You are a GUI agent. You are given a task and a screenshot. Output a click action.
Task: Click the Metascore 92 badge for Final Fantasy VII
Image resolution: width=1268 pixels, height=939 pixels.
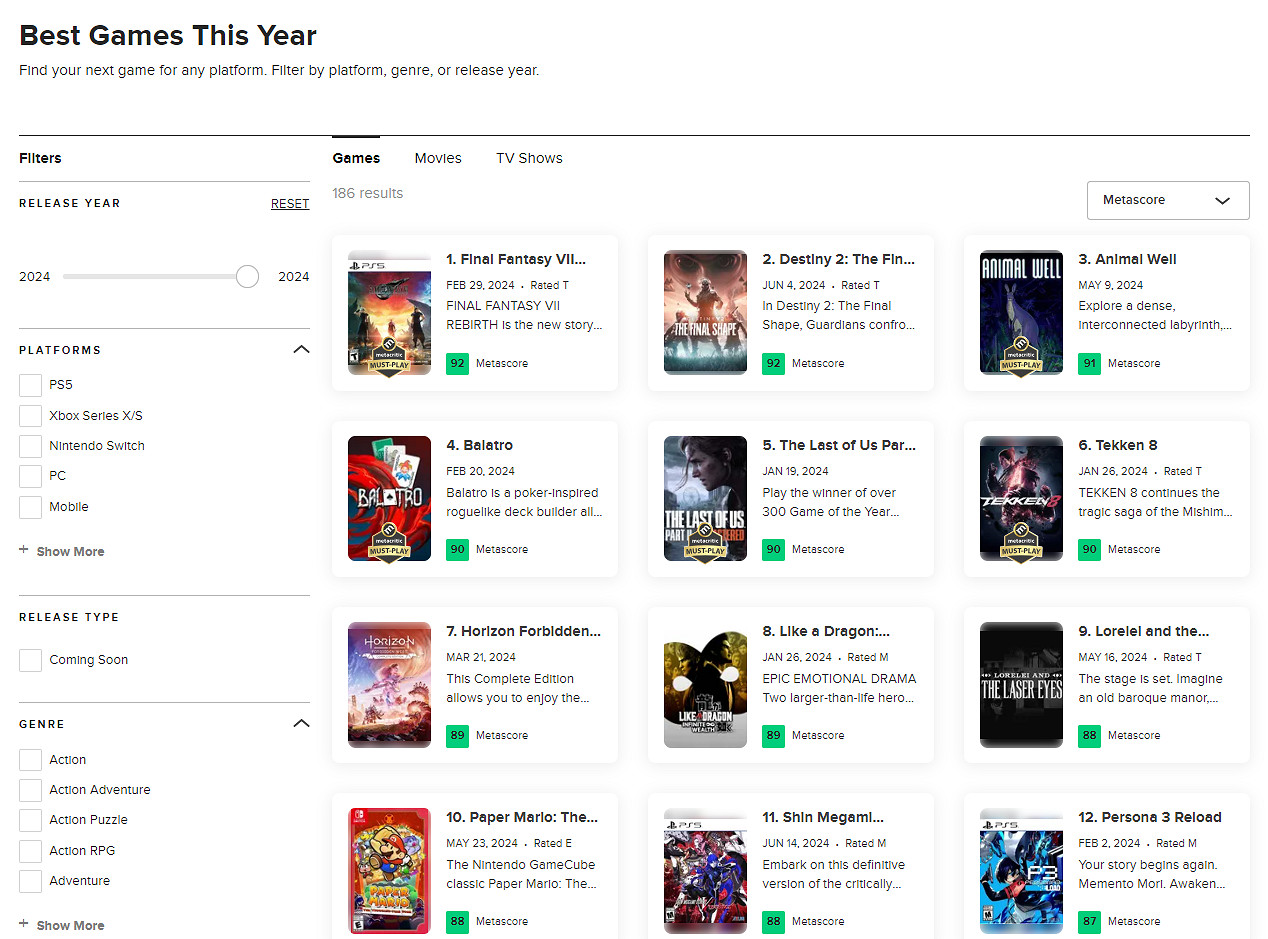point(457,363)
